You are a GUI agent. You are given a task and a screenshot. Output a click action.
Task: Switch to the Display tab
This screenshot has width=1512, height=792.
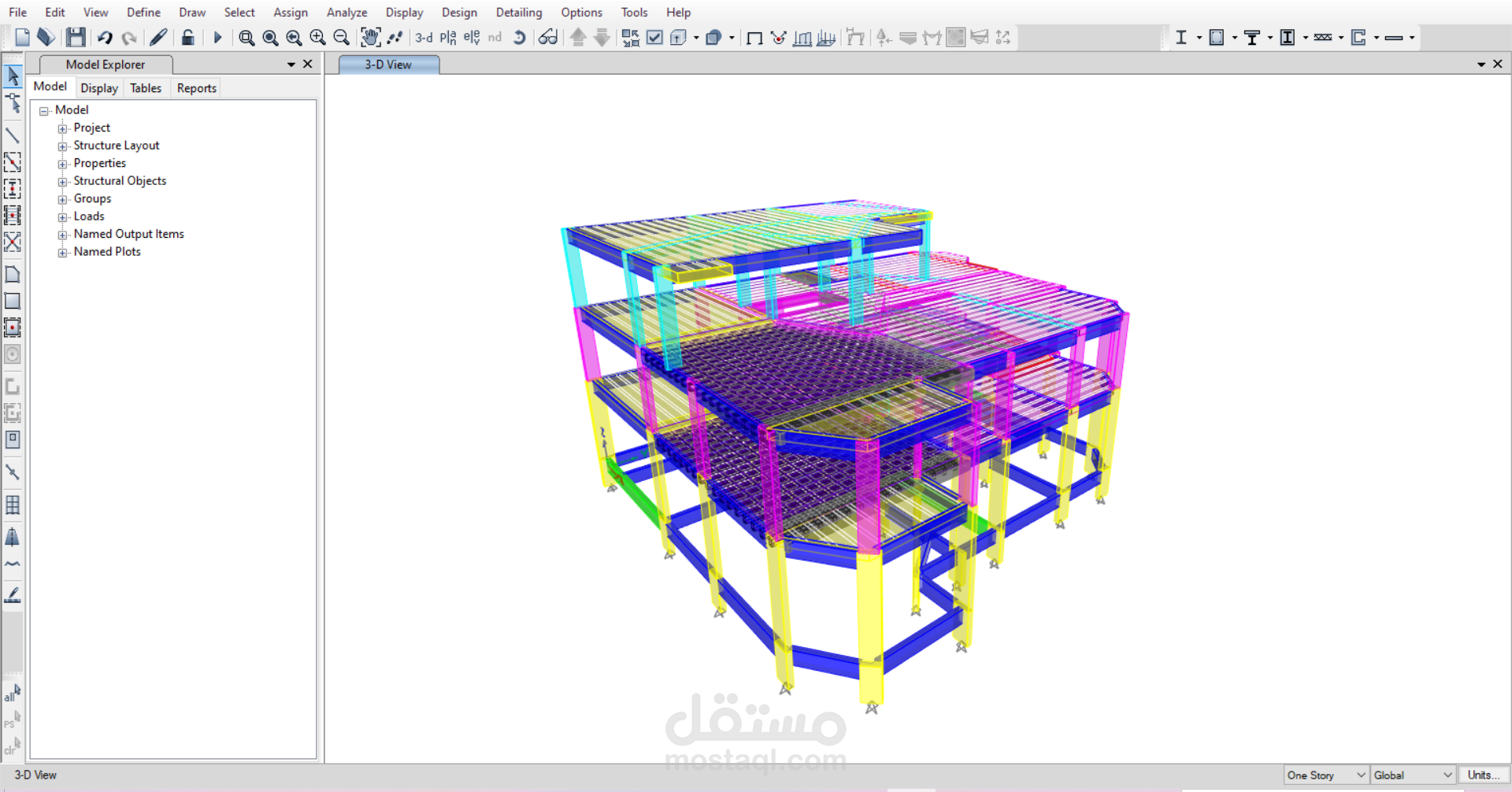click(x=99, y=88)
